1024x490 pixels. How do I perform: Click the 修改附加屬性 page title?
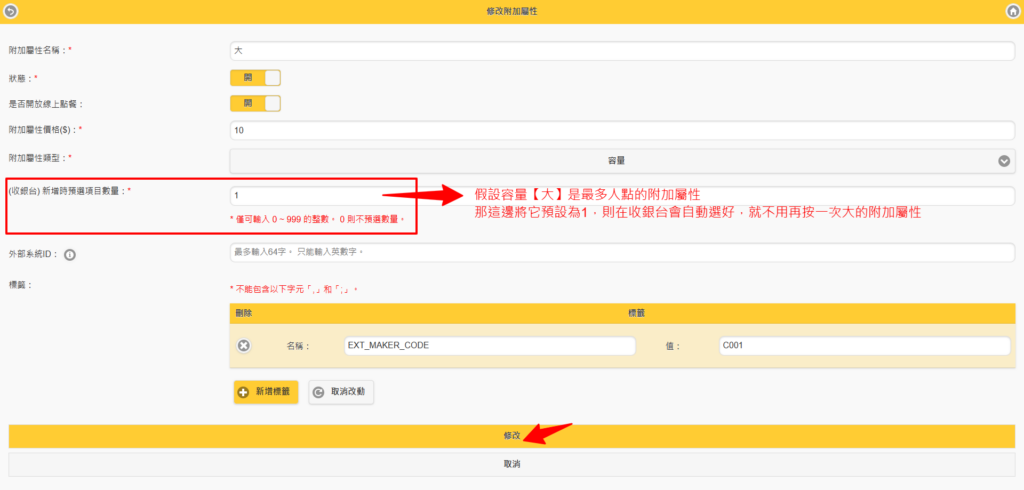[512, 11]
